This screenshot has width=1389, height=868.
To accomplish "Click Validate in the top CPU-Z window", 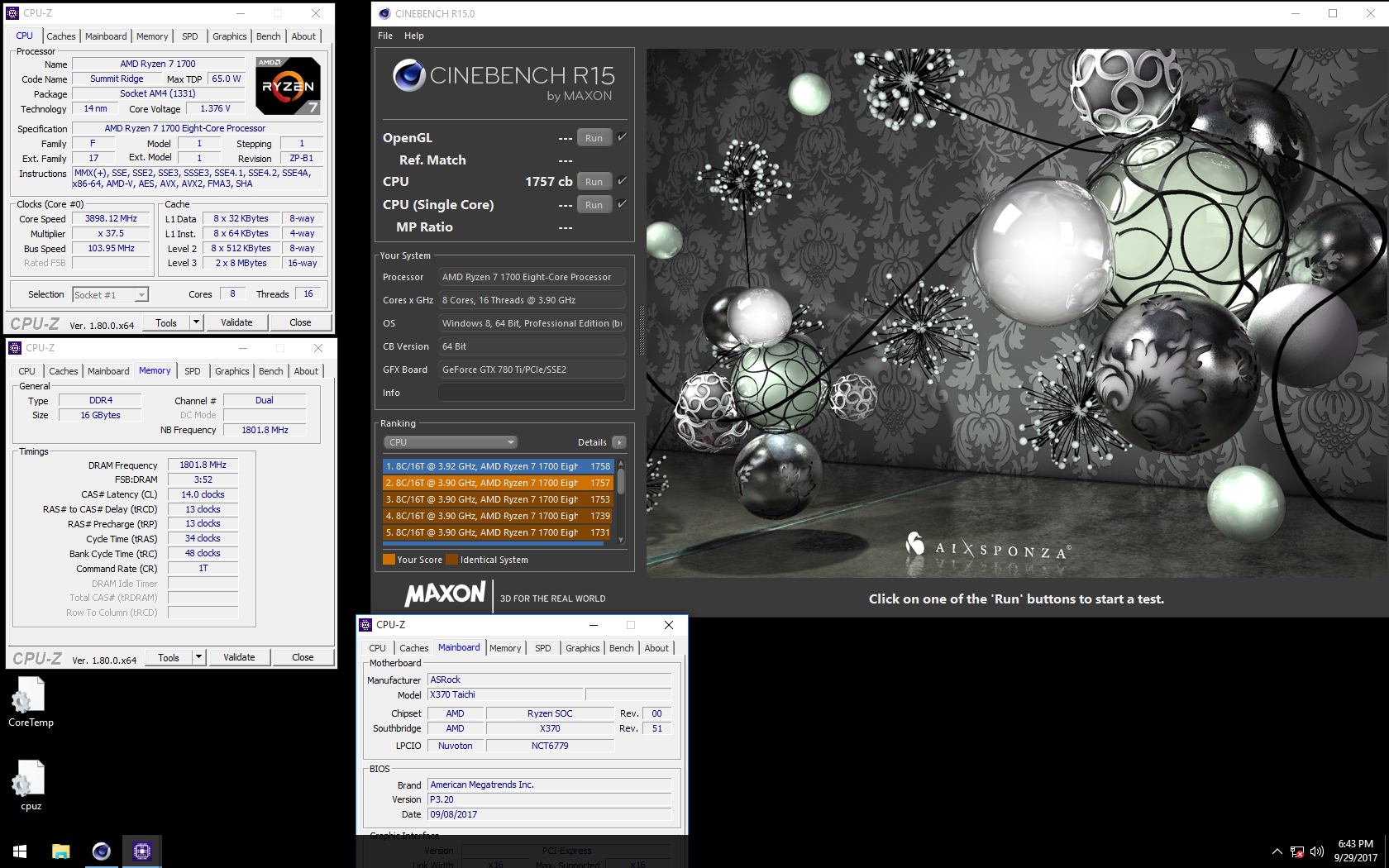I will point(236,322).
